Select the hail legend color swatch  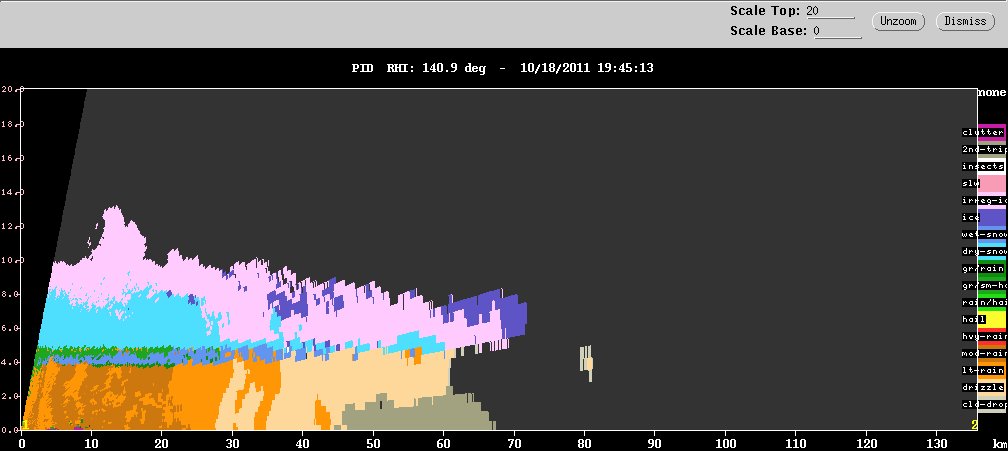(991, 320)
